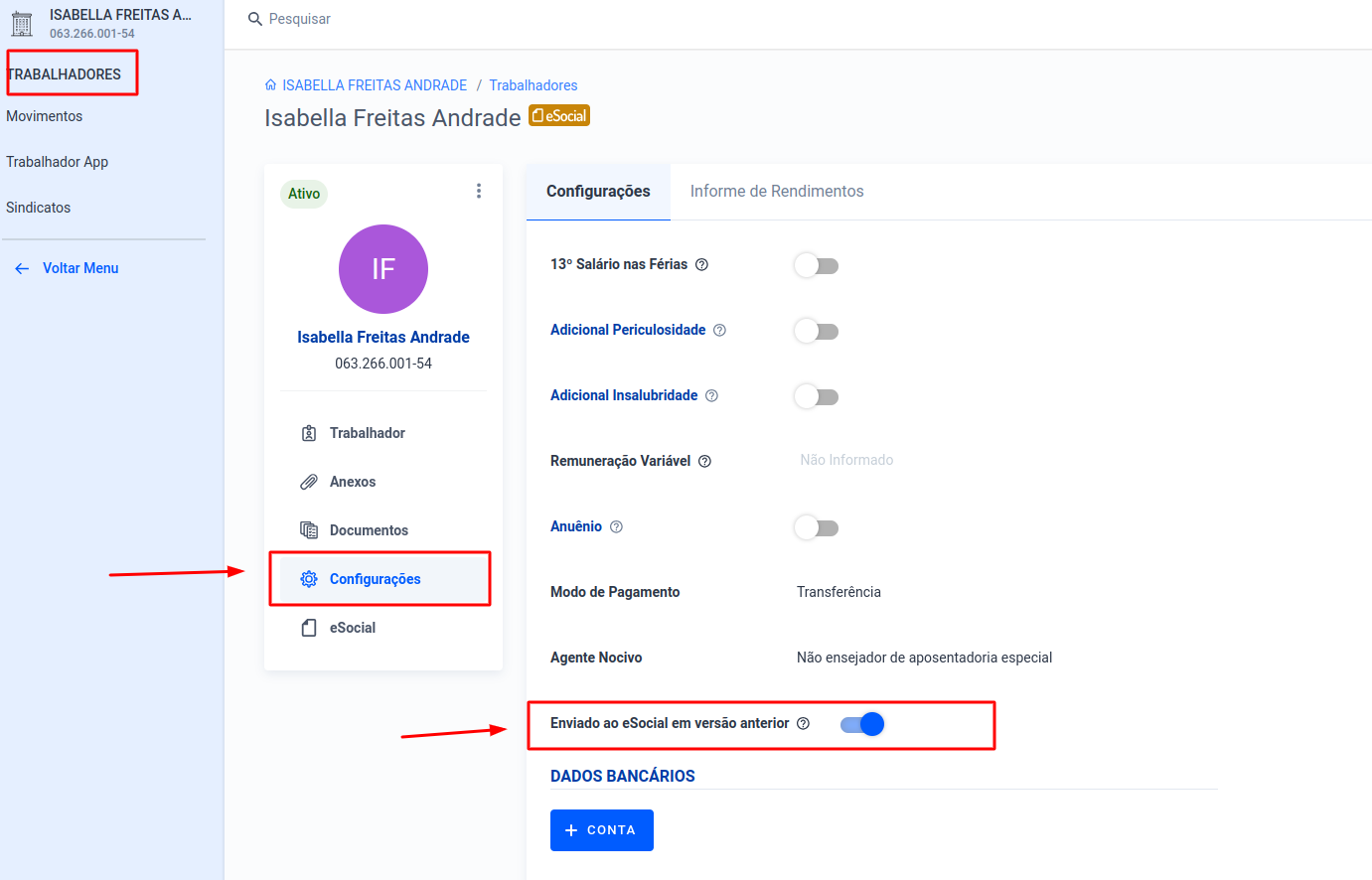Enable 13º Salário nas Férias switch
The width and height of the screenshot is (1372, 880).
pyautogui.click(x=817, y=265)
